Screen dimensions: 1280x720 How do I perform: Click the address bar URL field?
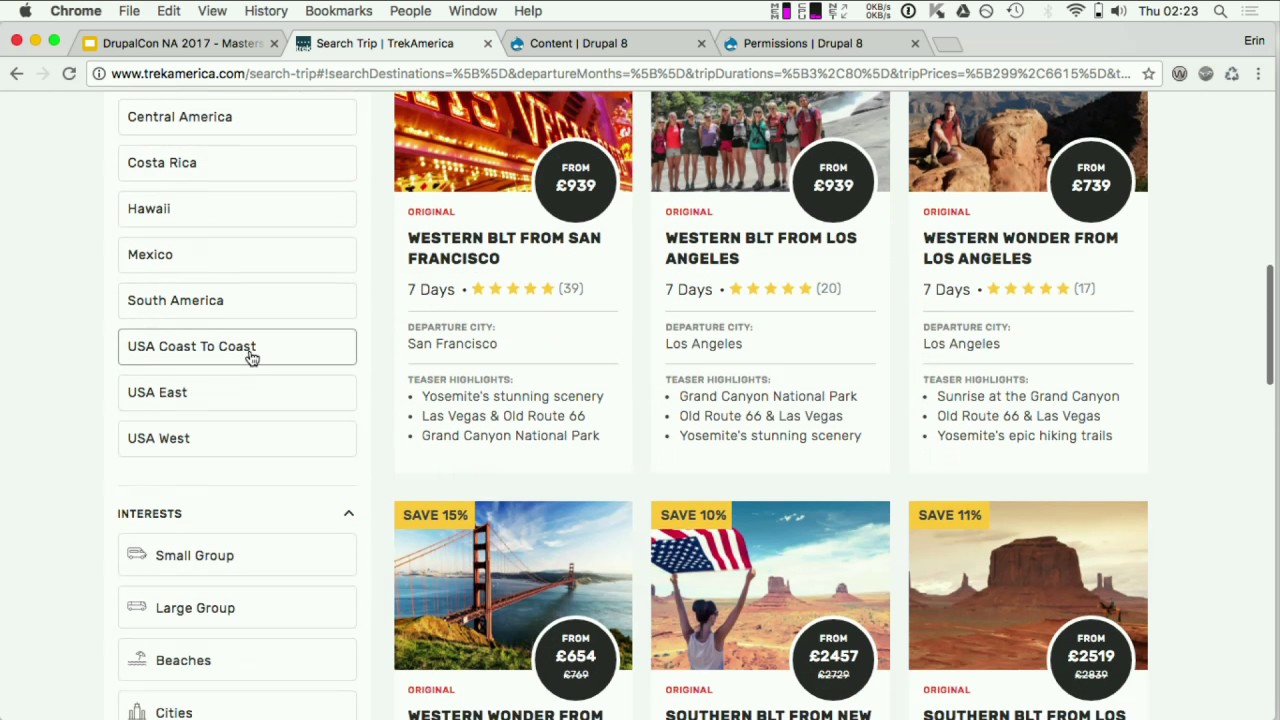[620, 73]
